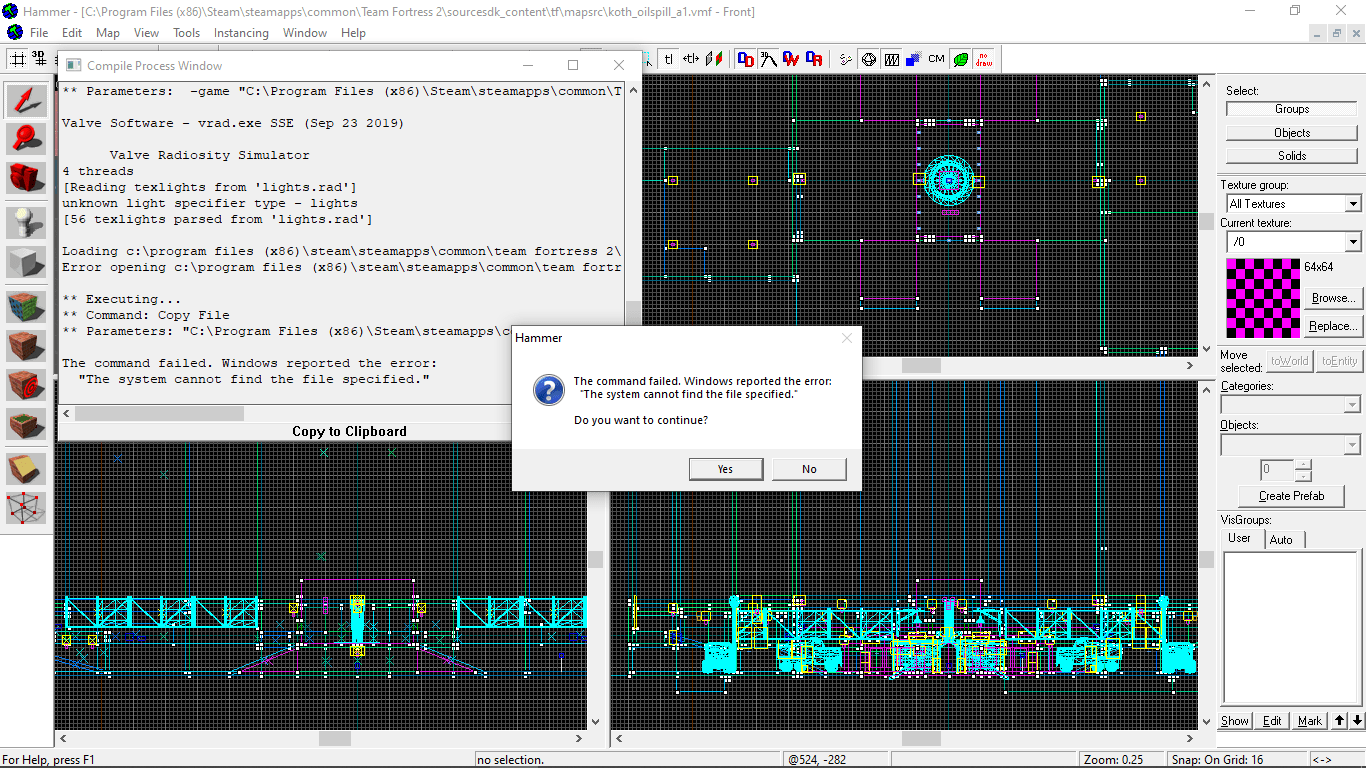1366x768 pixels.
Task: Switch to the User VisGroups tab
Action: pos(1240,538)
